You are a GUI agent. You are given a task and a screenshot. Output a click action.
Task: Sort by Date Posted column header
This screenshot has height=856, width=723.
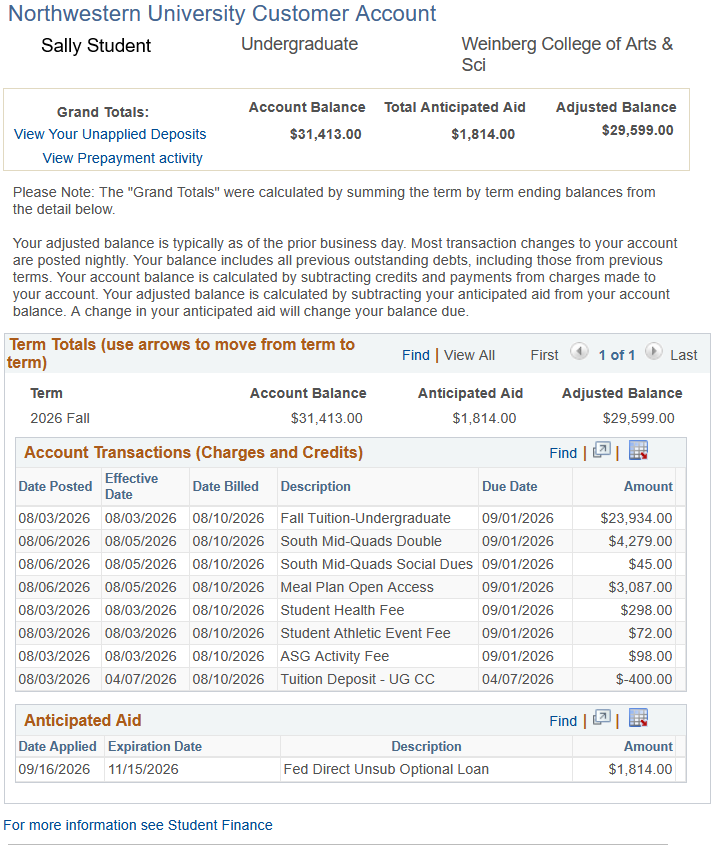pyautogui.click(x=55, y=486)
